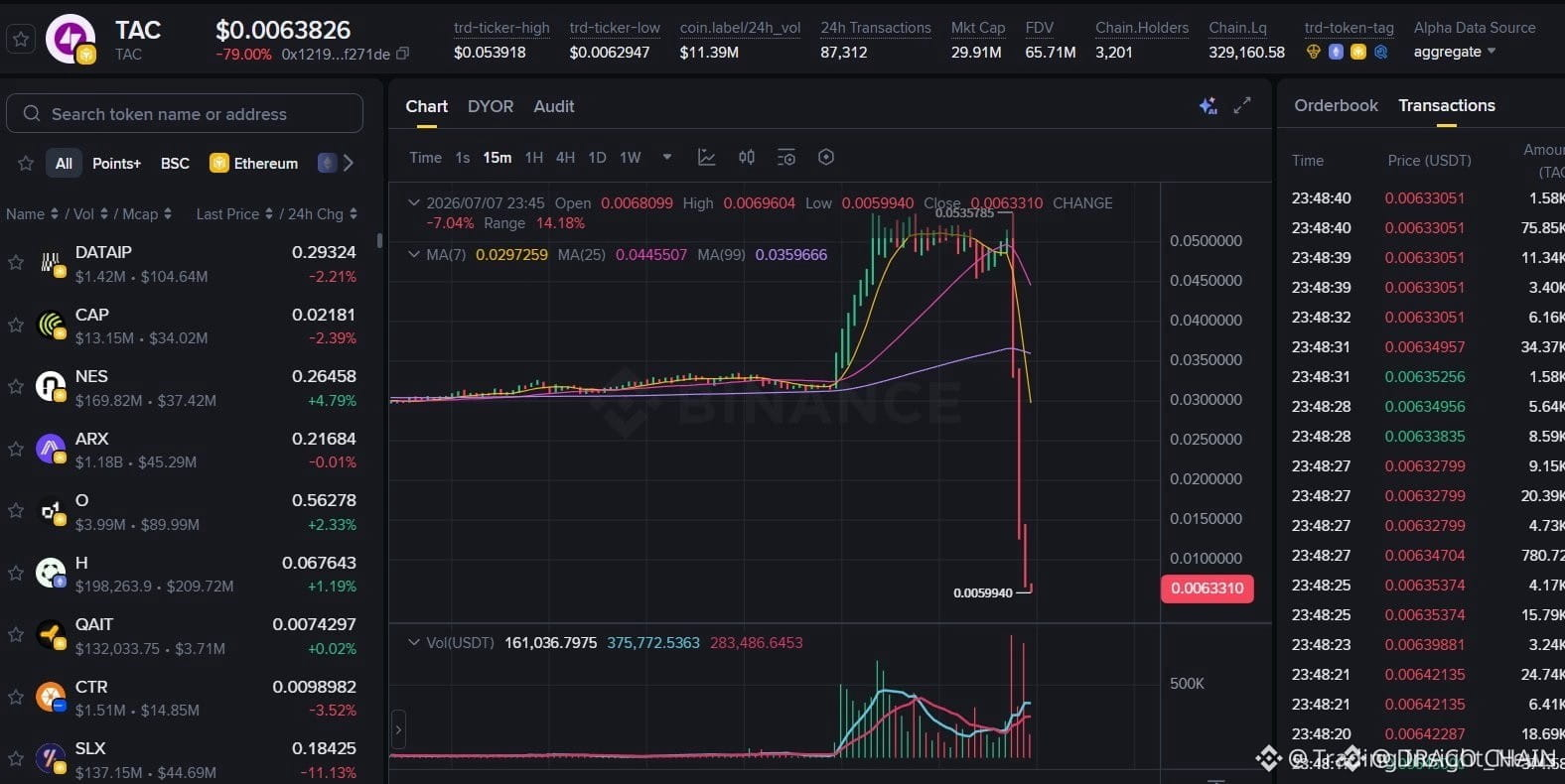This screenshot has height=784, width=1565.
Task: Select the 15m time interval
Action: (x=498, y=157)
